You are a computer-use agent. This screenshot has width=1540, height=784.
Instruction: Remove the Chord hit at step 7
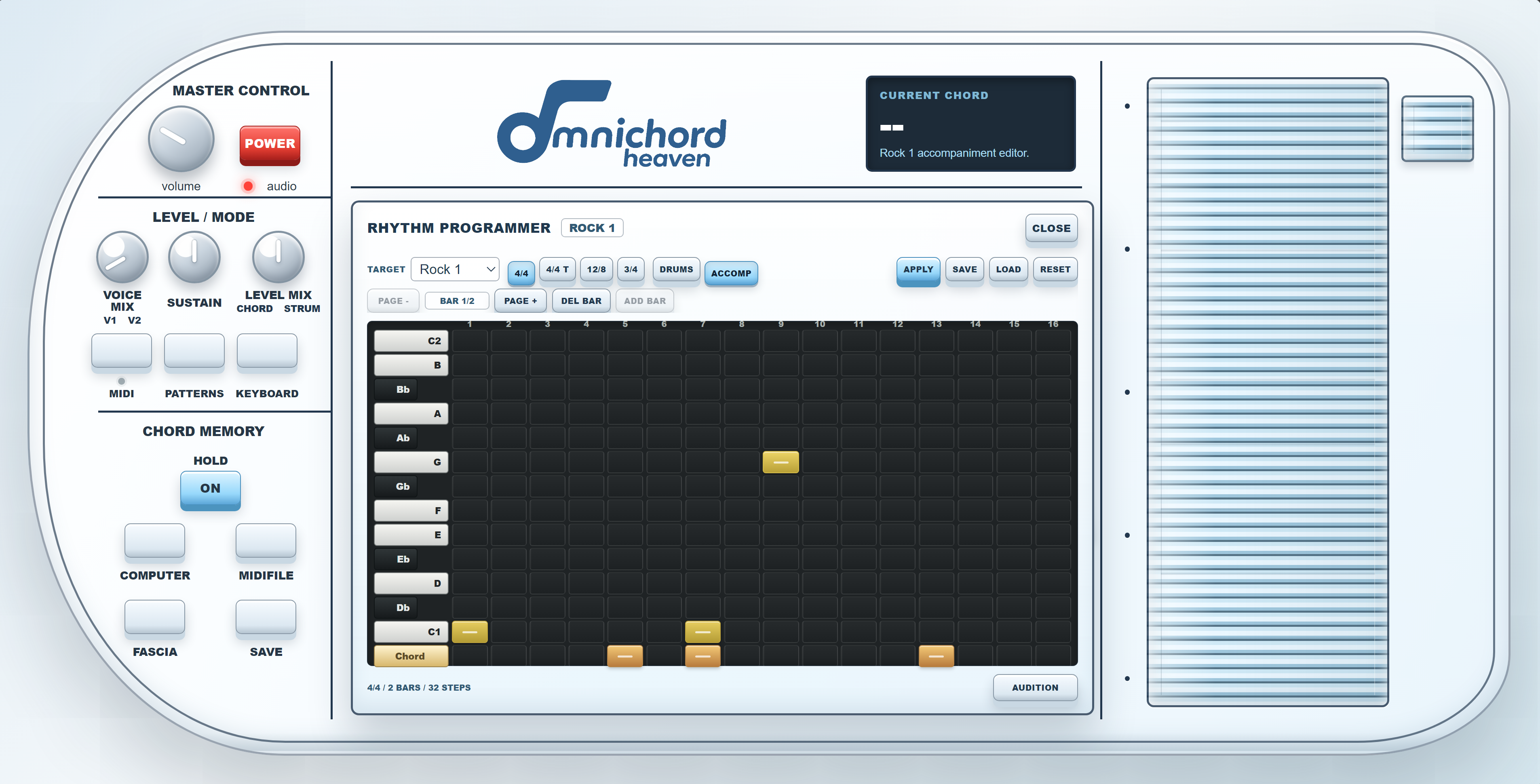click(703, 656)
